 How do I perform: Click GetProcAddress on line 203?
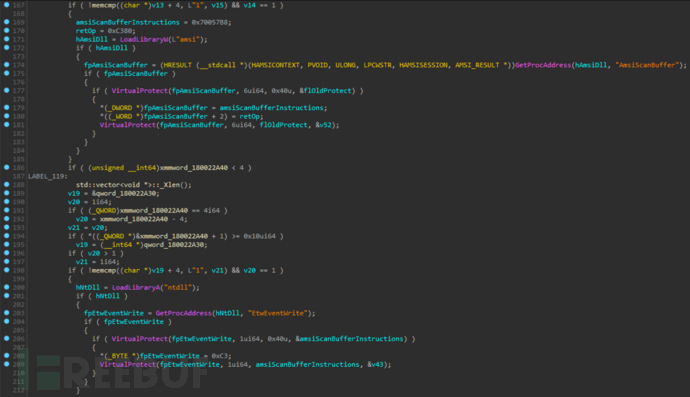(184, 313)
